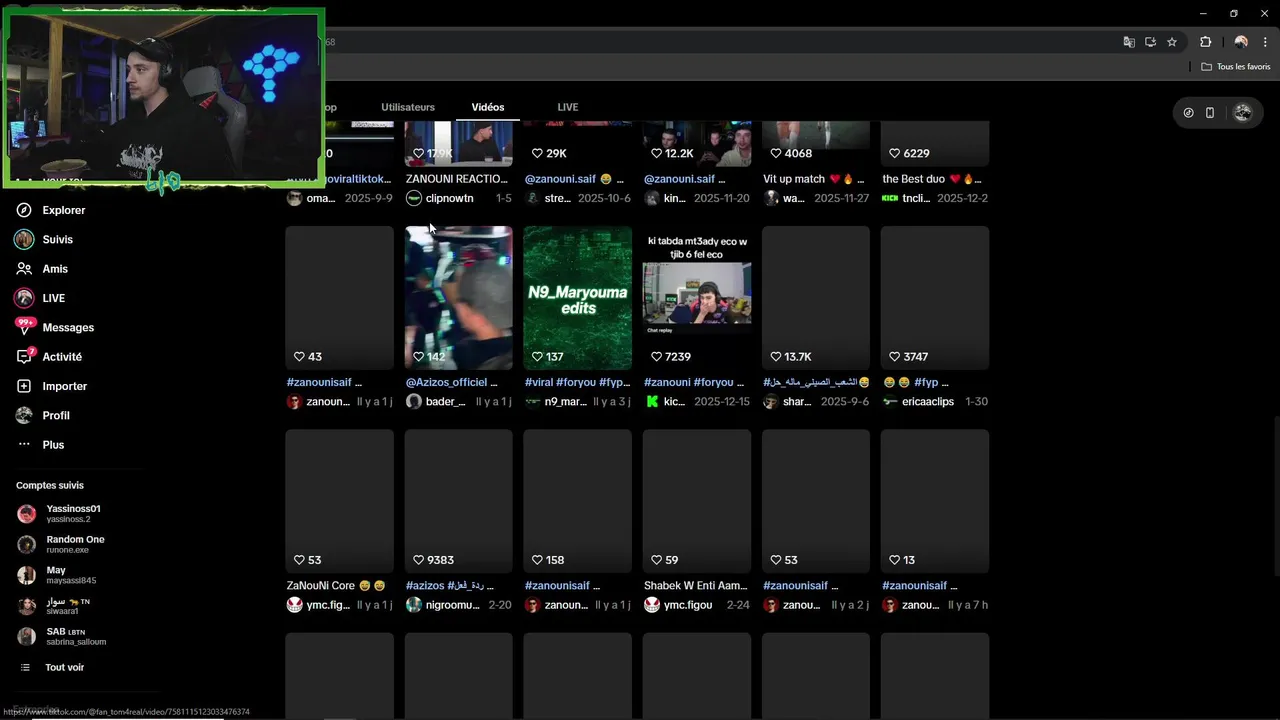Open the 'the Best duo' video caption

(932, 179)
